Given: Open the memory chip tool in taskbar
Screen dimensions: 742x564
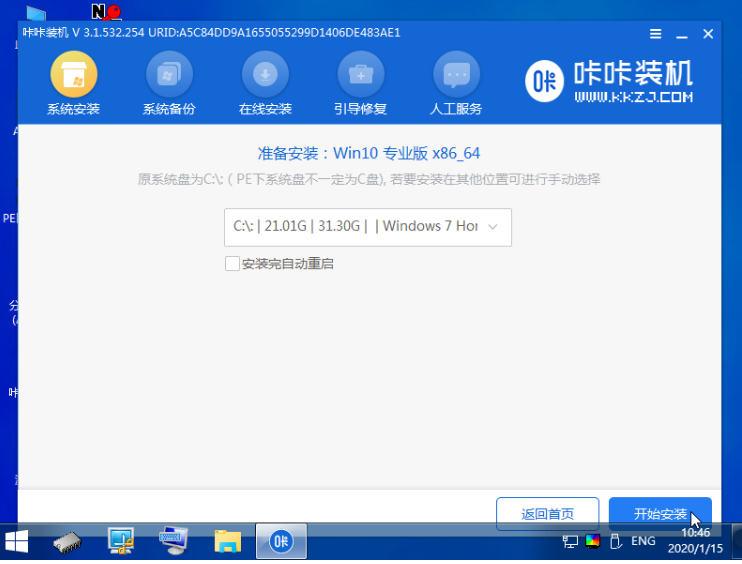Looking at the screenshot, I should tap(68, 542).
